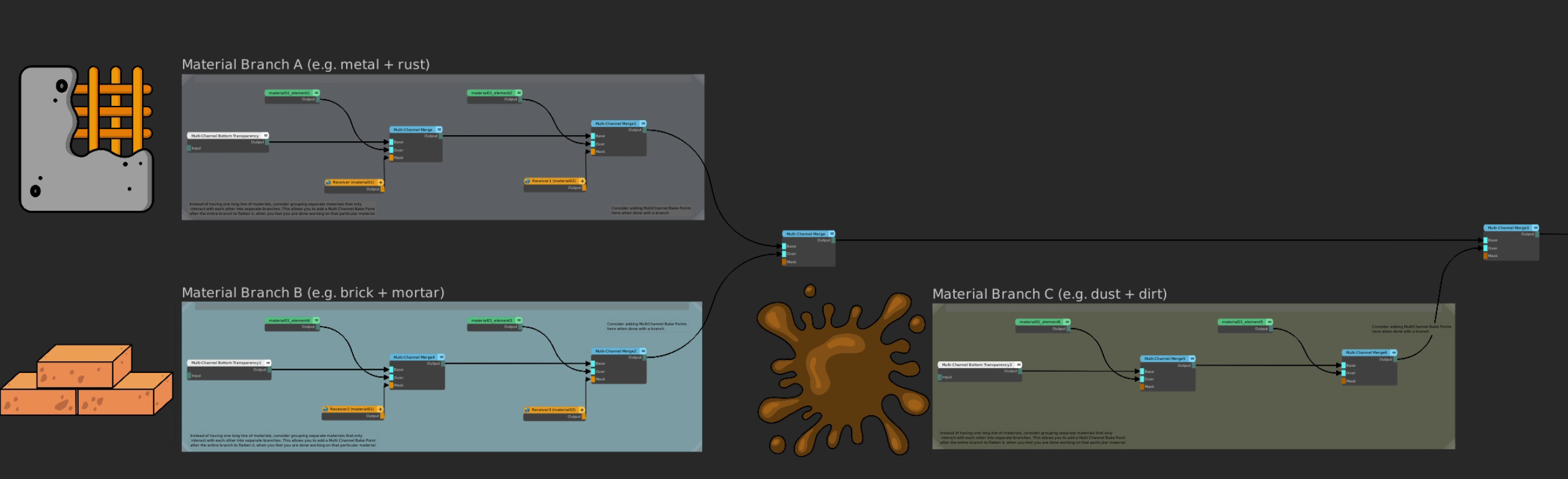
Task: Select the material01_element5 node title
Action: [1242, 322]
